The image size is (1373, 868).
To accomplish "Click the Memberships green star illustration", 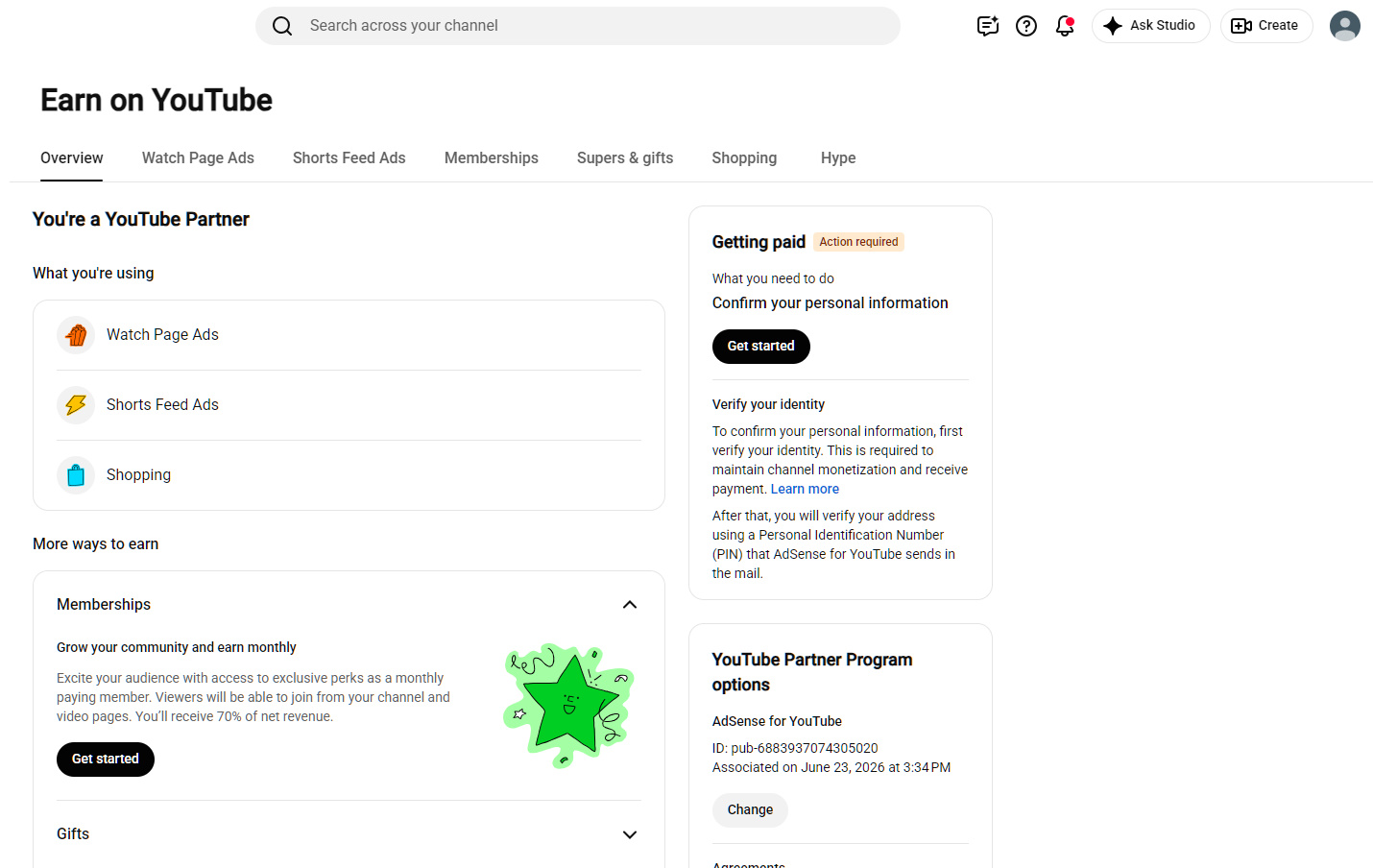I will [568, 706].
